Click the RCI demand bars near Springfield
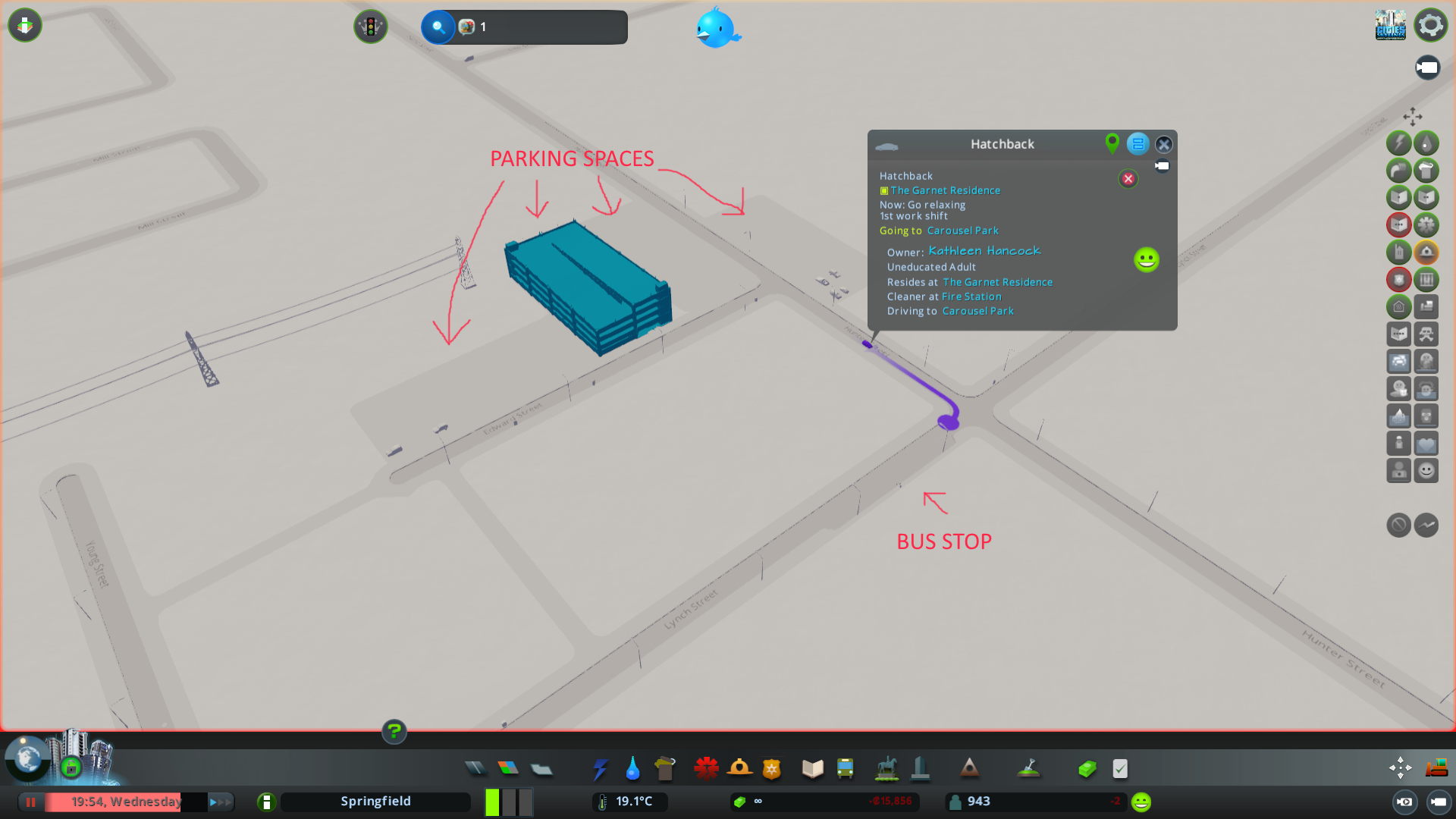Viewport: 1456px width, 819px height. 508,802
